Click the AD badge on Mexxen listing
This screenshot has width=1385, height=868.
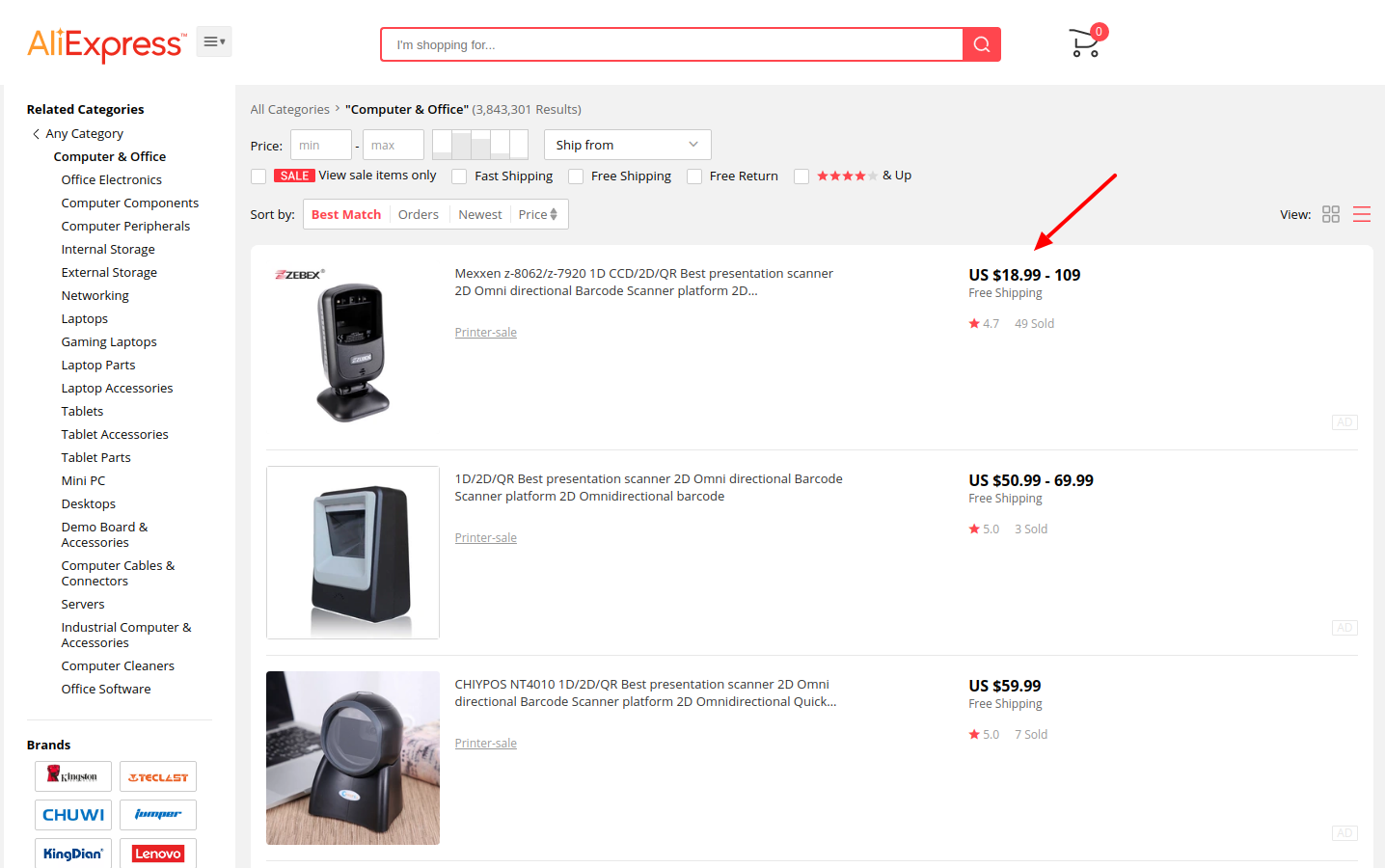[1344, 422]
